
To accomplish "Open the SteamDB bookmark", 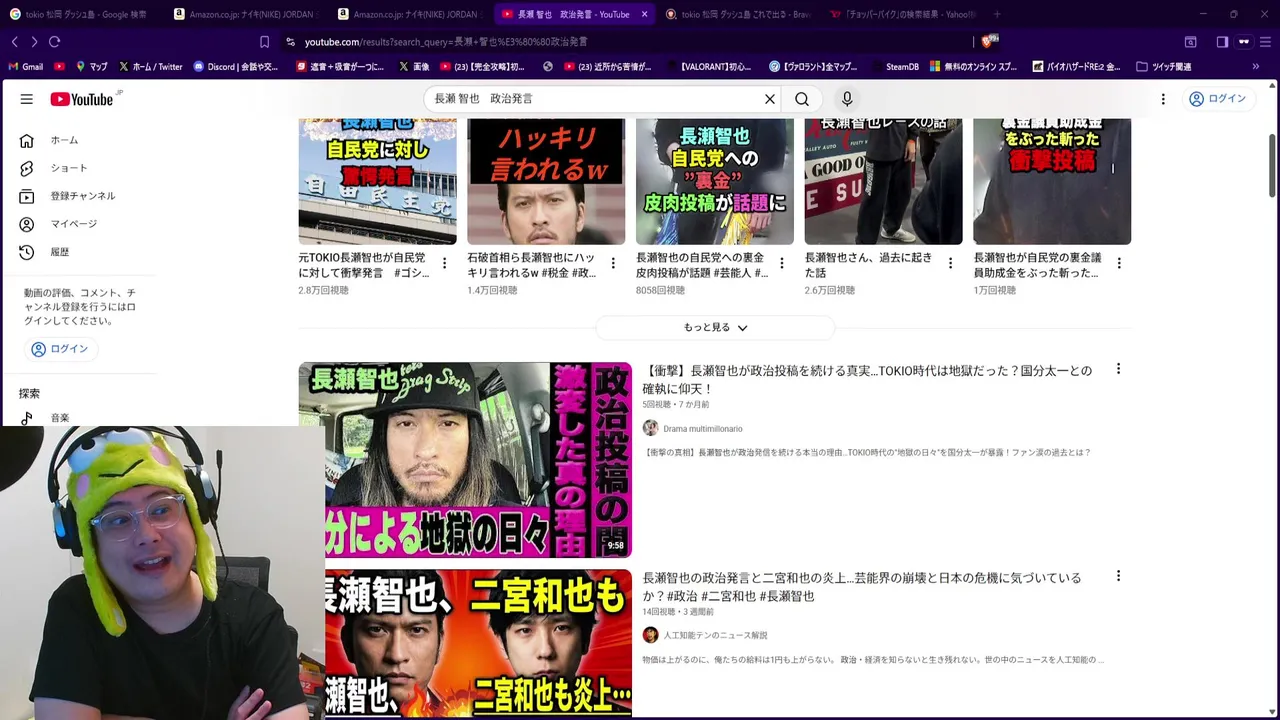I will tap(894, 67).
